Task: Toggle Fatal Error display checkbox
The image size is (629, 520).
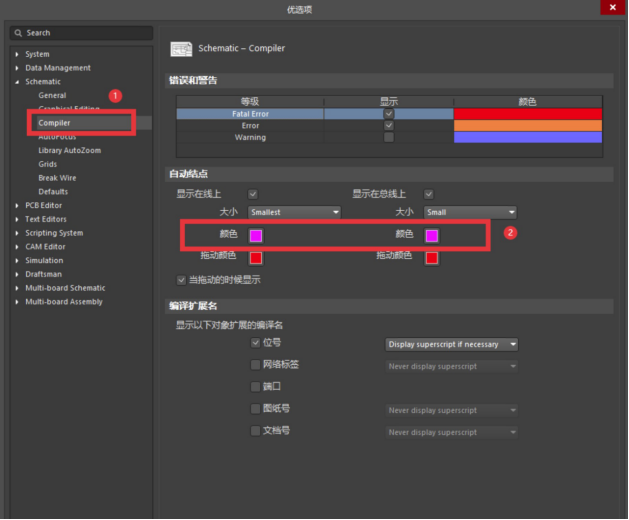Action: click(x=389, y=114)
